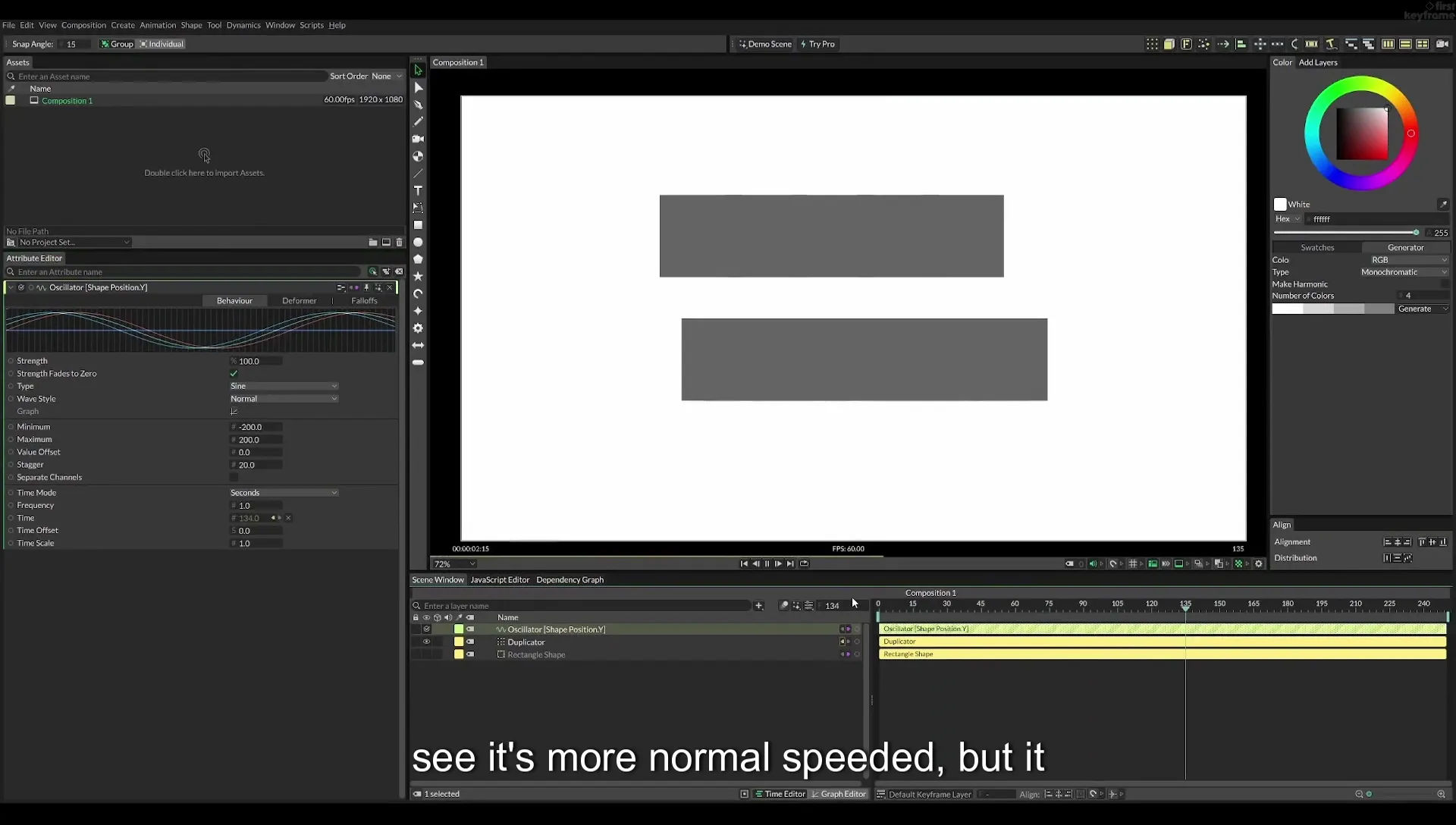
Task: Toggle Strength Fades to Zero checkbox
Action: coord(234,374)
